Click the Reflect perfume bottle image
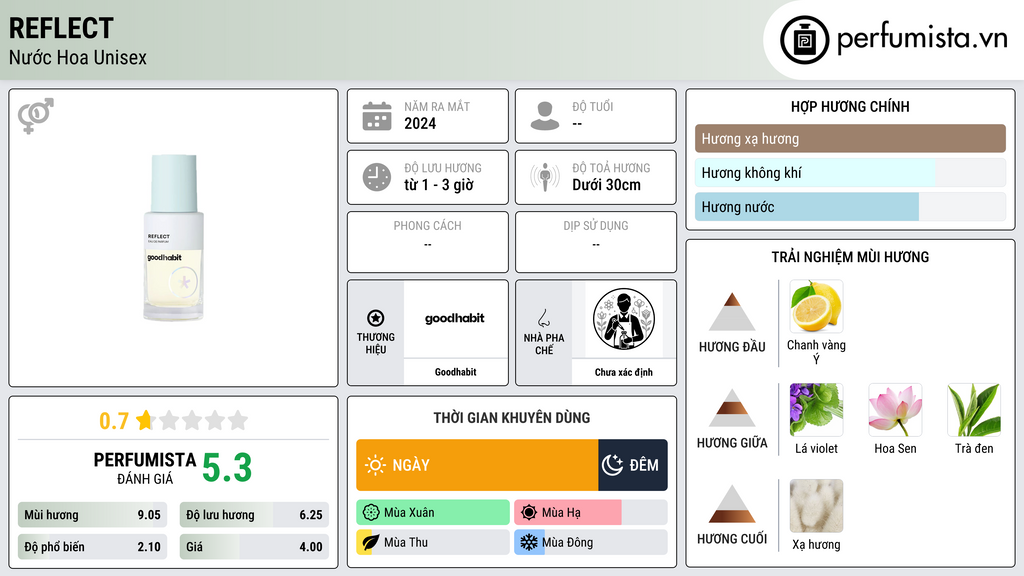This screenshot has height=576, width=1024. [x=173, y=237]
